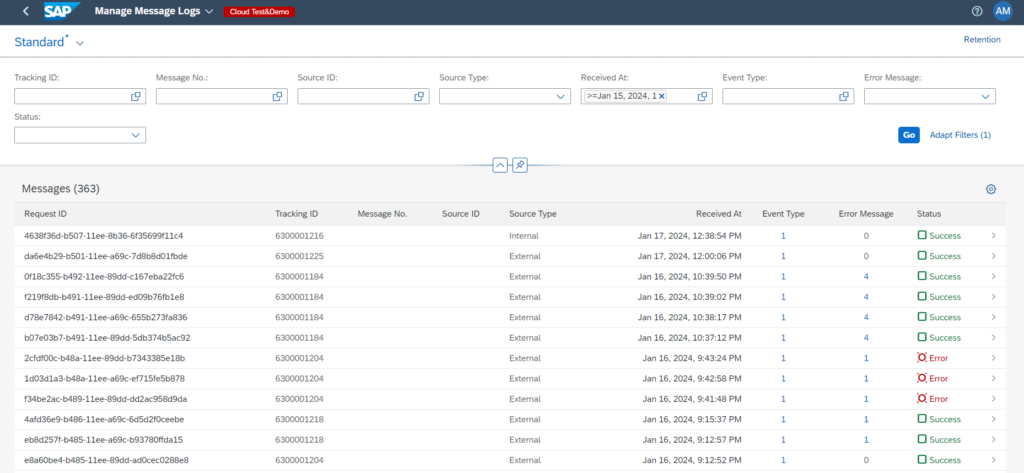Click in the Source ID input field
This screenshot has width=1024, height=473.
click(355, 96)
